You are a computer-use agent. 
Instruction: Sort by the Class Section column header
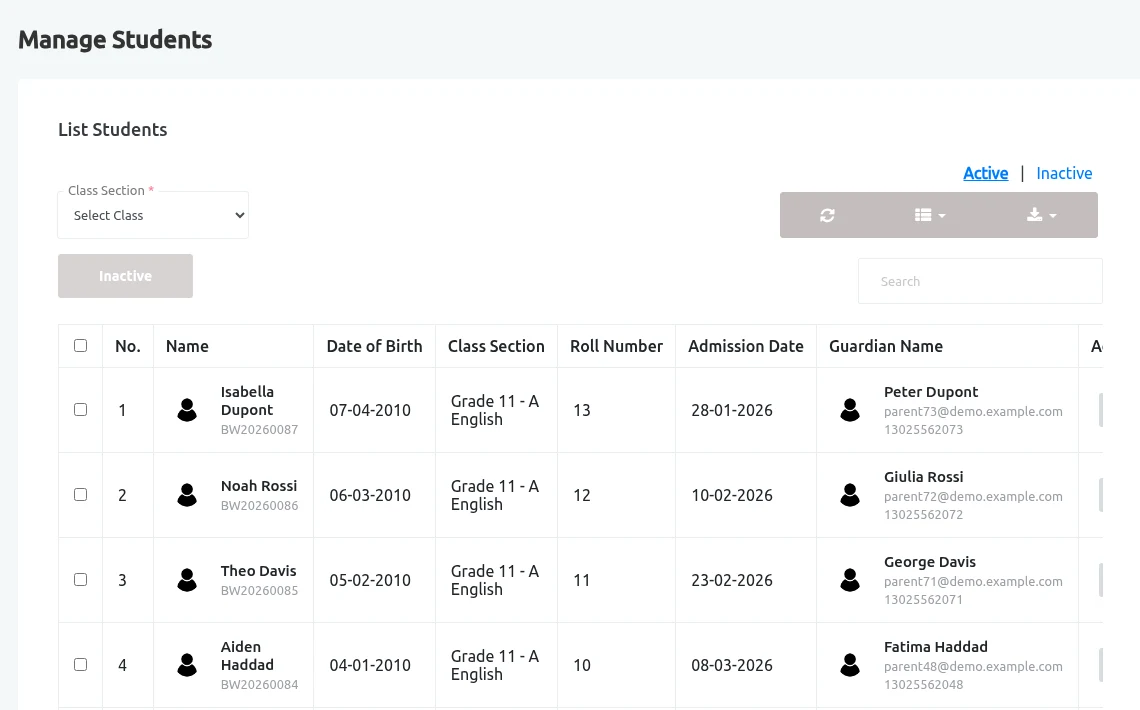click(496, 347)
